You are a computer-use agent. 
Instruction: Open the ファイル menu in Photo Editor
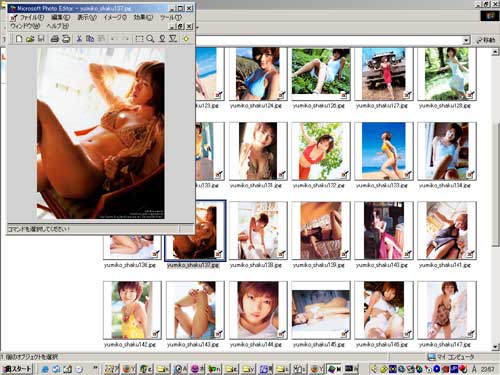click(x=32, y=17)
